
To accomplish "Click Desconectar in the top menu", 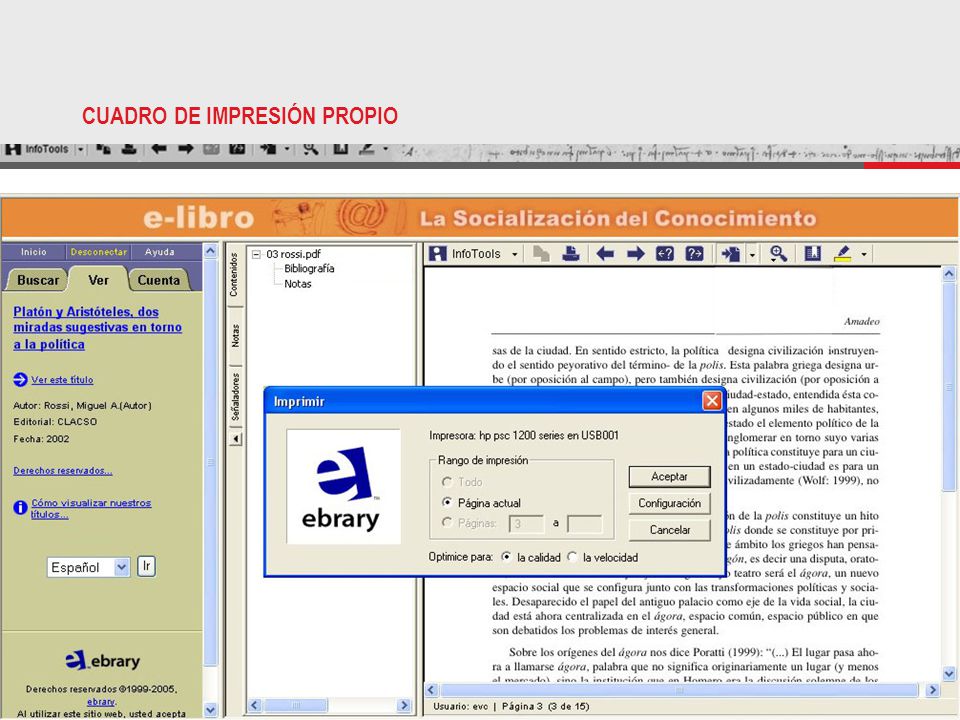I will click(99, 252).
